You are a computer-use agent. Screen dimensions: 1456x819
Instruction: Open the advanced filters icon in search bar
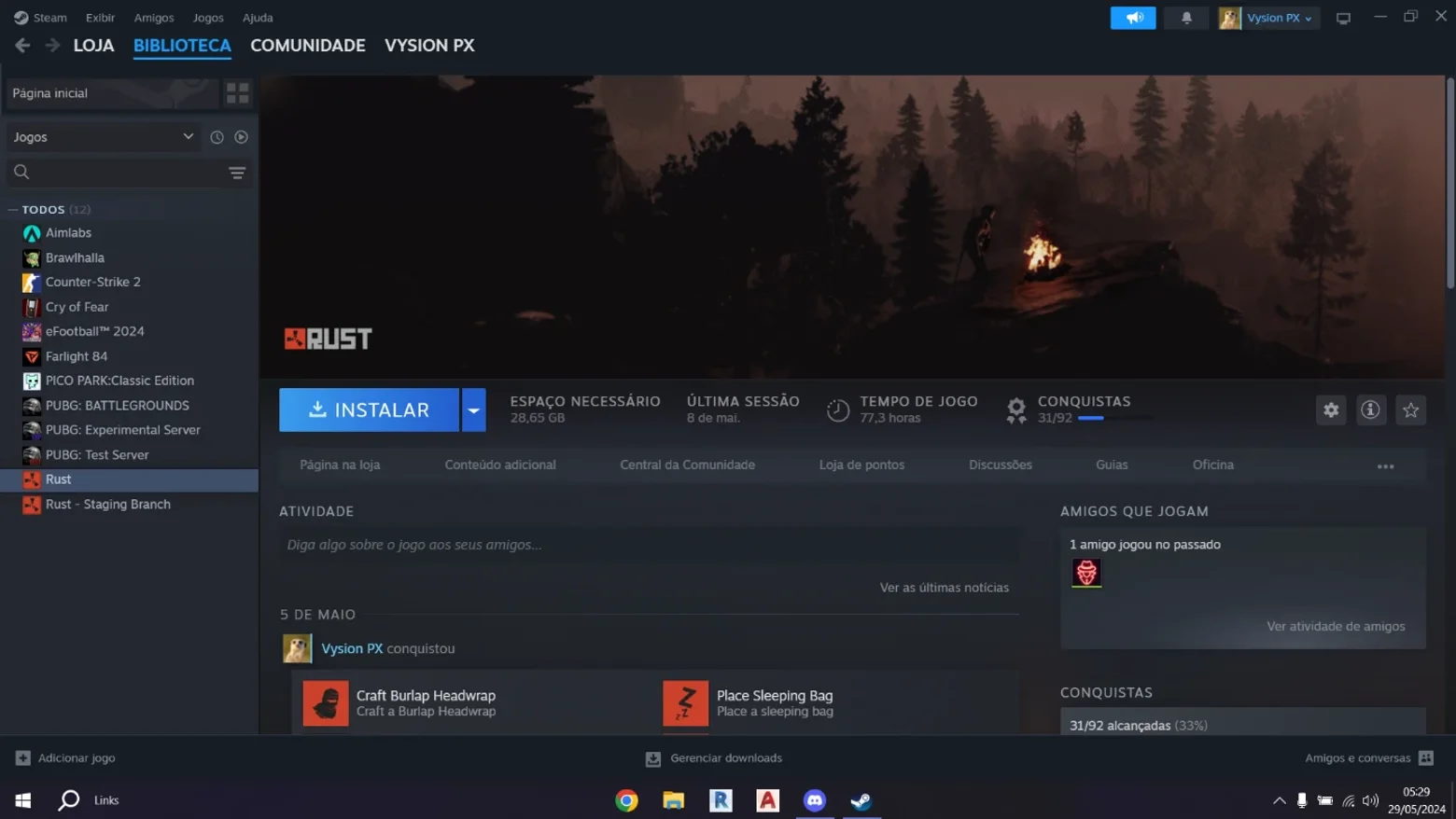(x=237, y=173)
